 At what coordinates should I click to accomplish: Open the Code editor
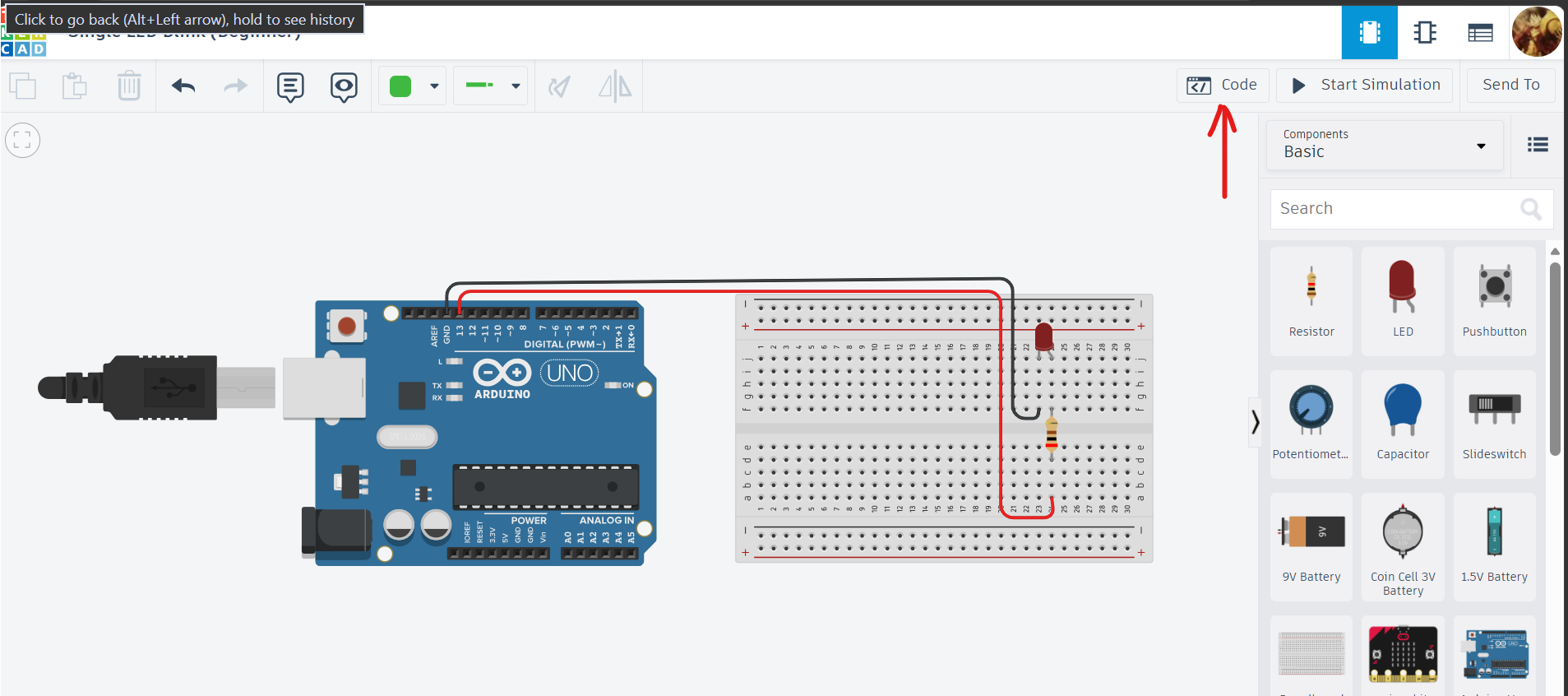1223,85
